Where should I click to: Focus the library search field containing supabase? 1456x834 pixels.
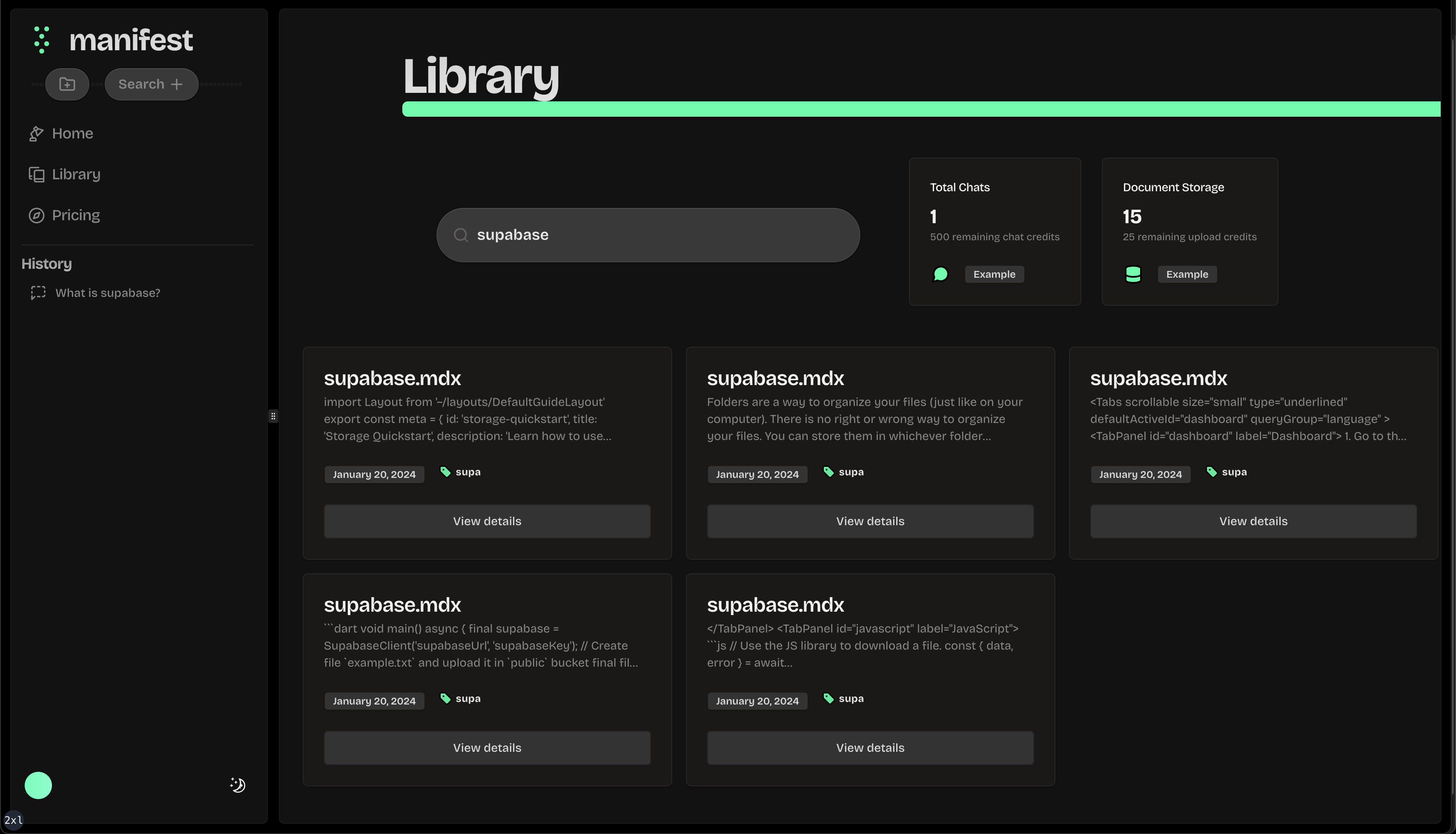(648, 235)
